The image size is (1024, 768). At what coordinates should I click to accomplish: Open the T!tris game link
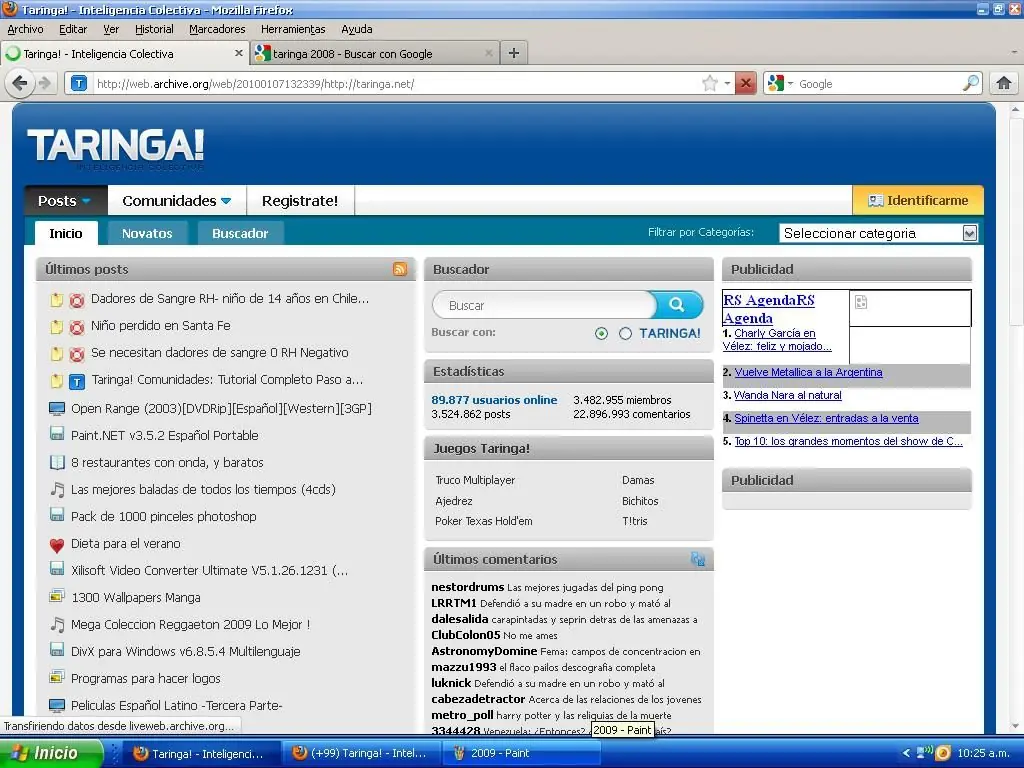(634, 521)
